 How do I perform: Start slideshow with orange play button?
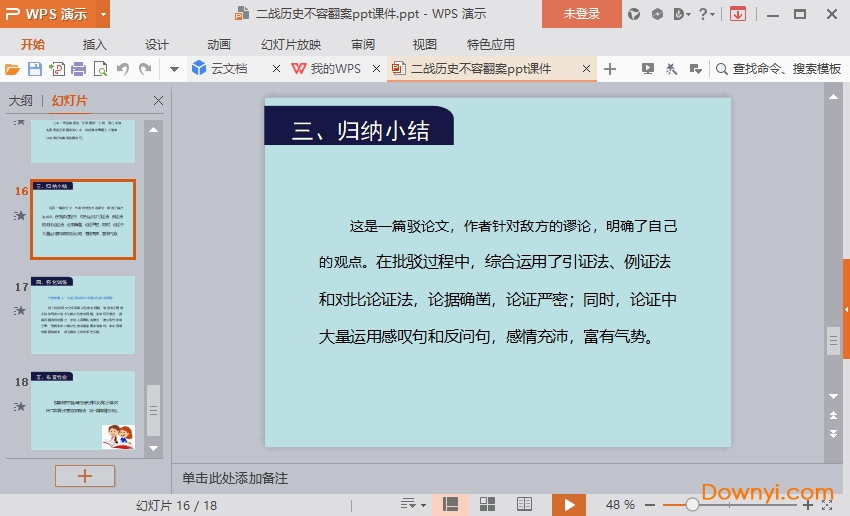coord(569,505)
